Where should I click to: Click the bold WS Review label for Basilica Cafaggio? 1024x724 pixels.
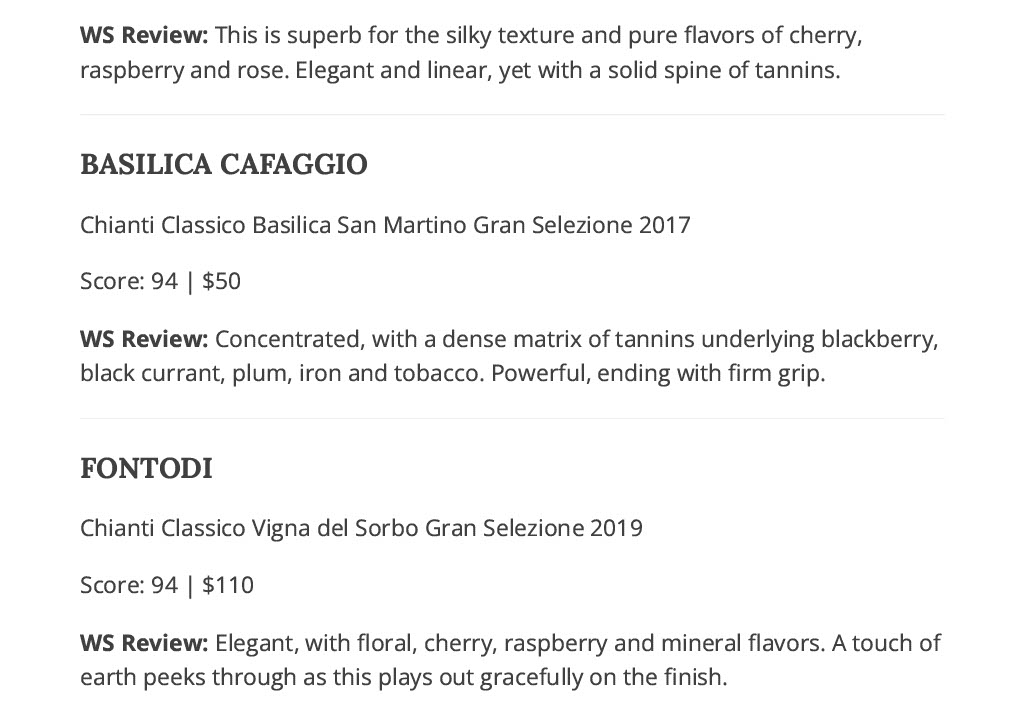click(x=144, y=339)
